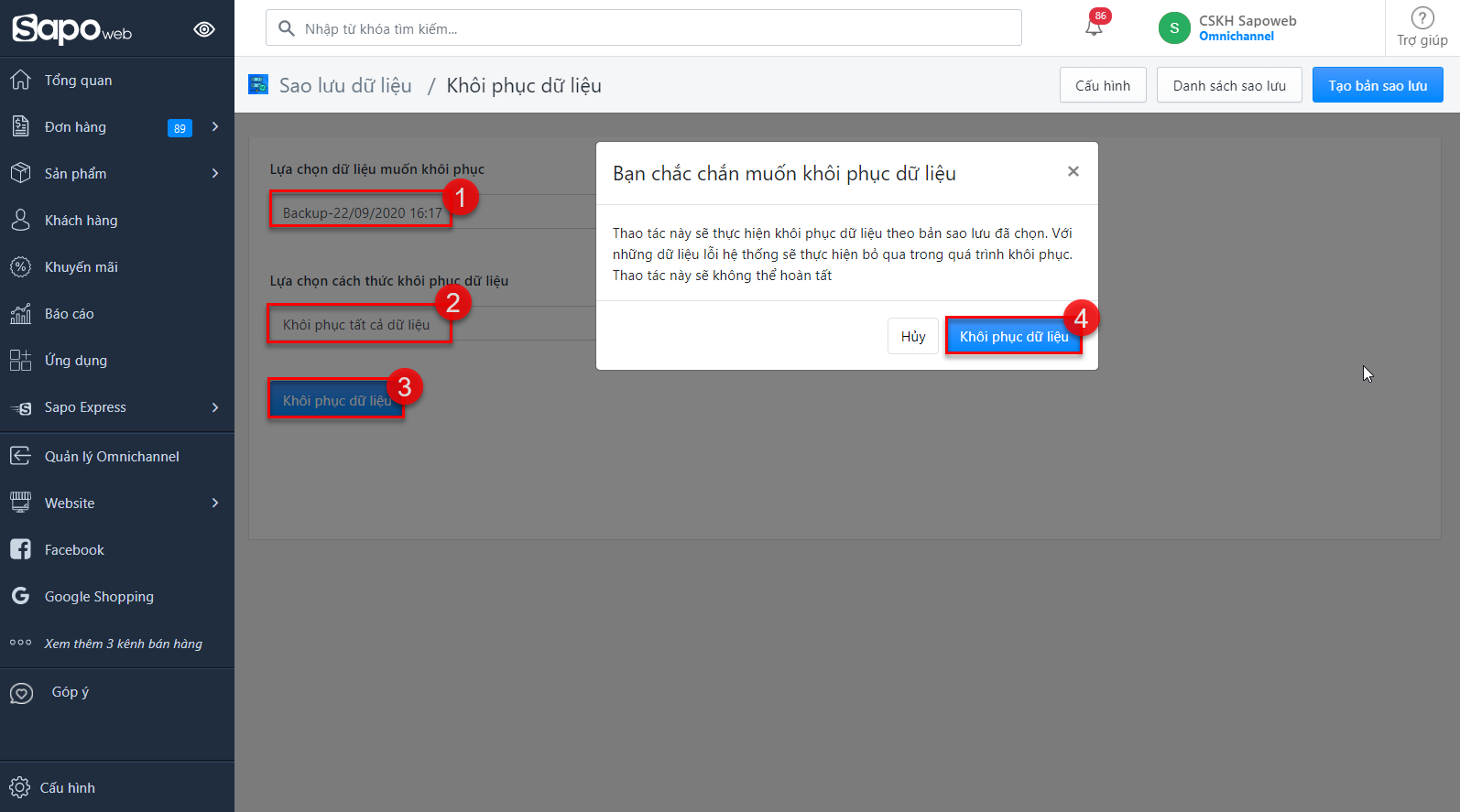Open Cấu hình gear icon in sidebar
Image resolution: width=1460 pixels, height=812 pixels.
[x=19, y=787]
